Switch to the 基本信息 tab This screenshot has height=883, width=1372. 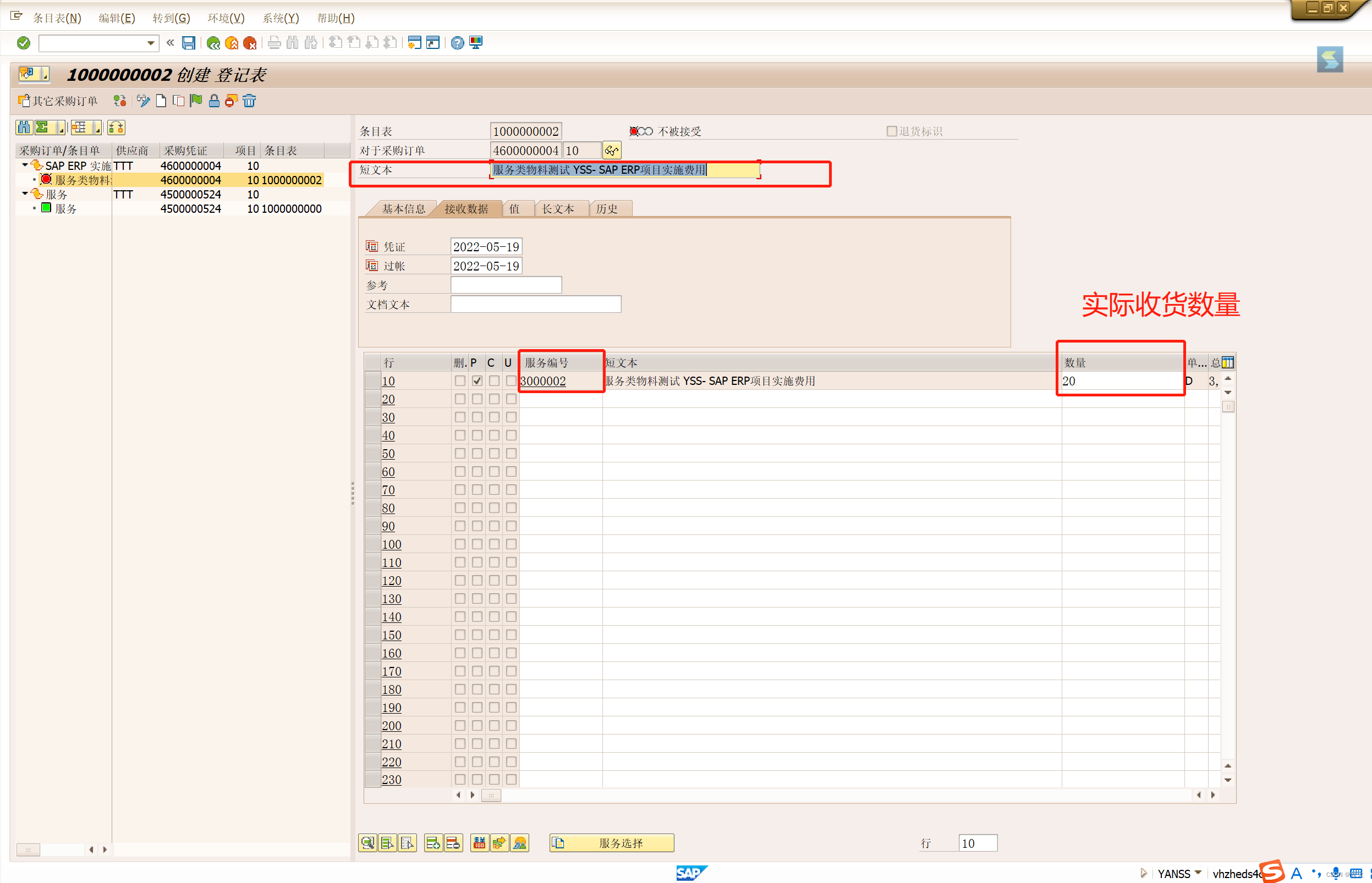click(x=403, y=209)
